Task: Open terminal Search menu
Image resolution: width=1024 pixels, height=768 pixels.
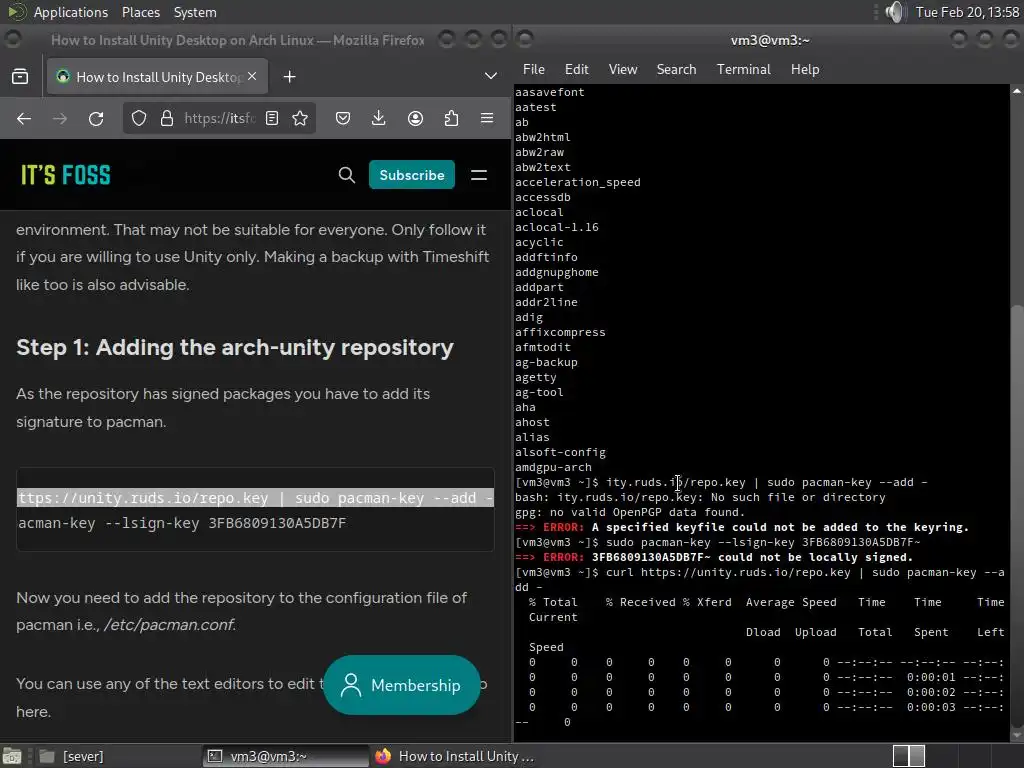Action: [x=677, y=69]
